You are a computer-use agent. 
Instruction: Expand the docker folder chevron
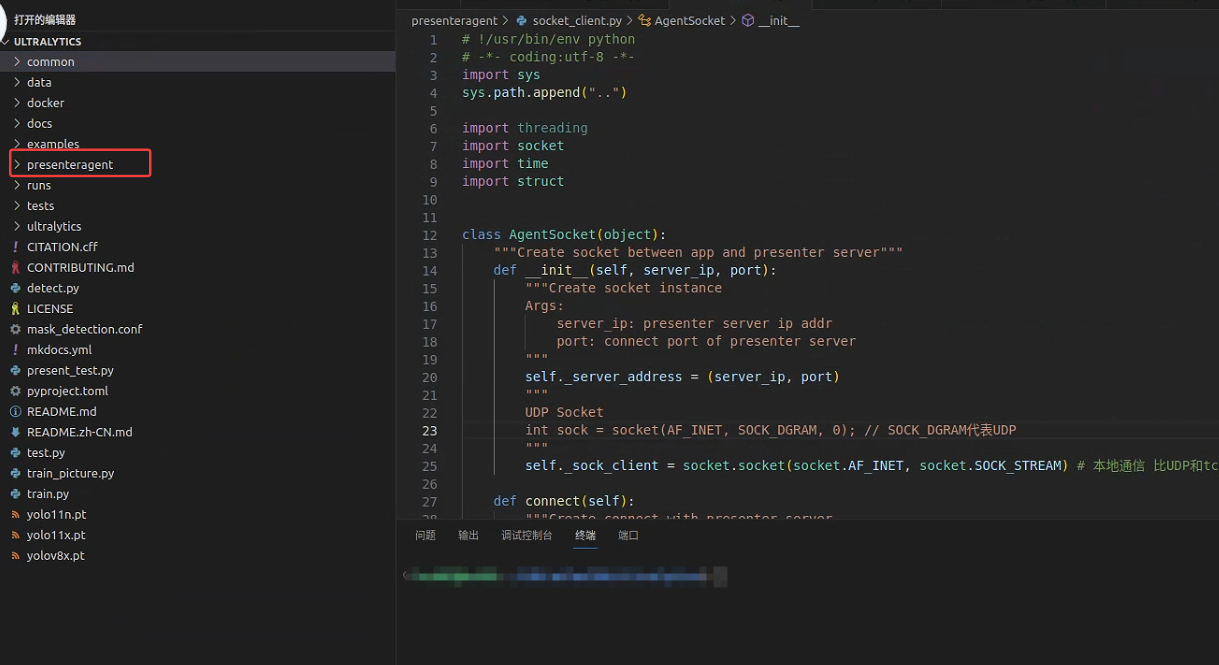16,103
